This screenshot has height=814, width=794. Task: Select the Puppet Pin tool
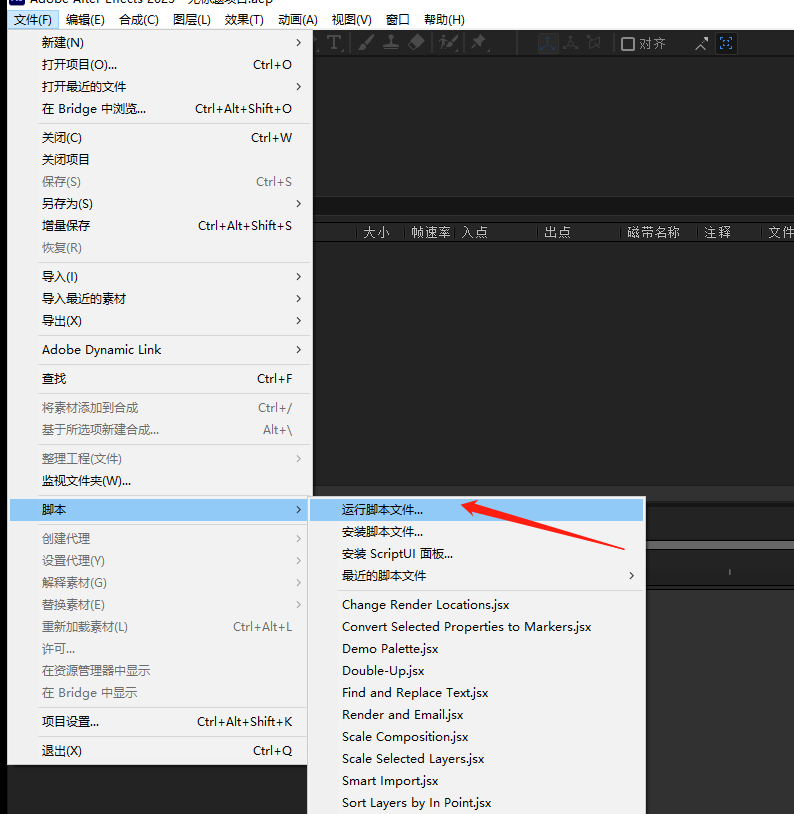click(x=479, y=43)
